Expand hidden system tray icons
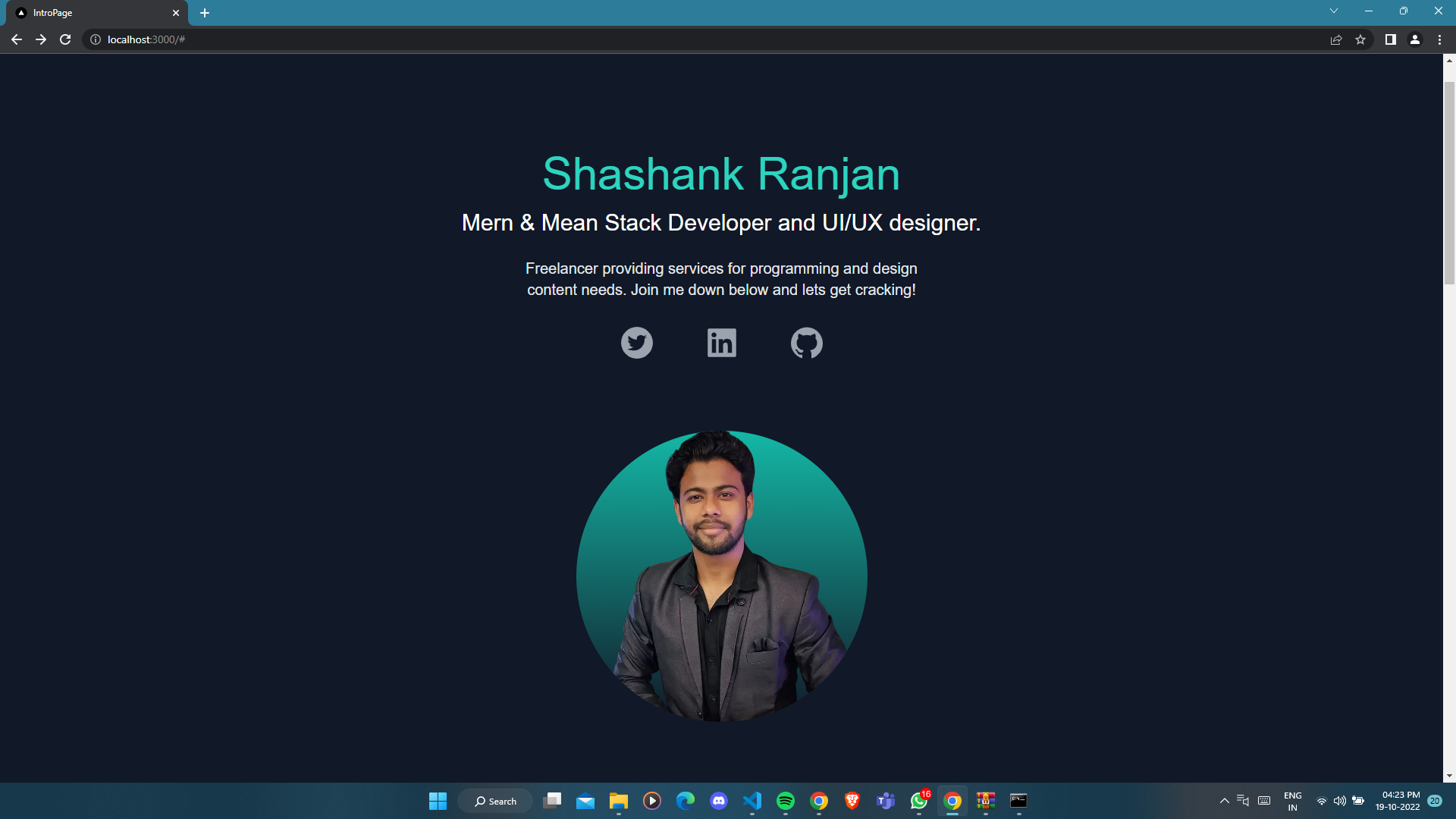This screenshot has height=819, width=1456. coord(1224,801)
